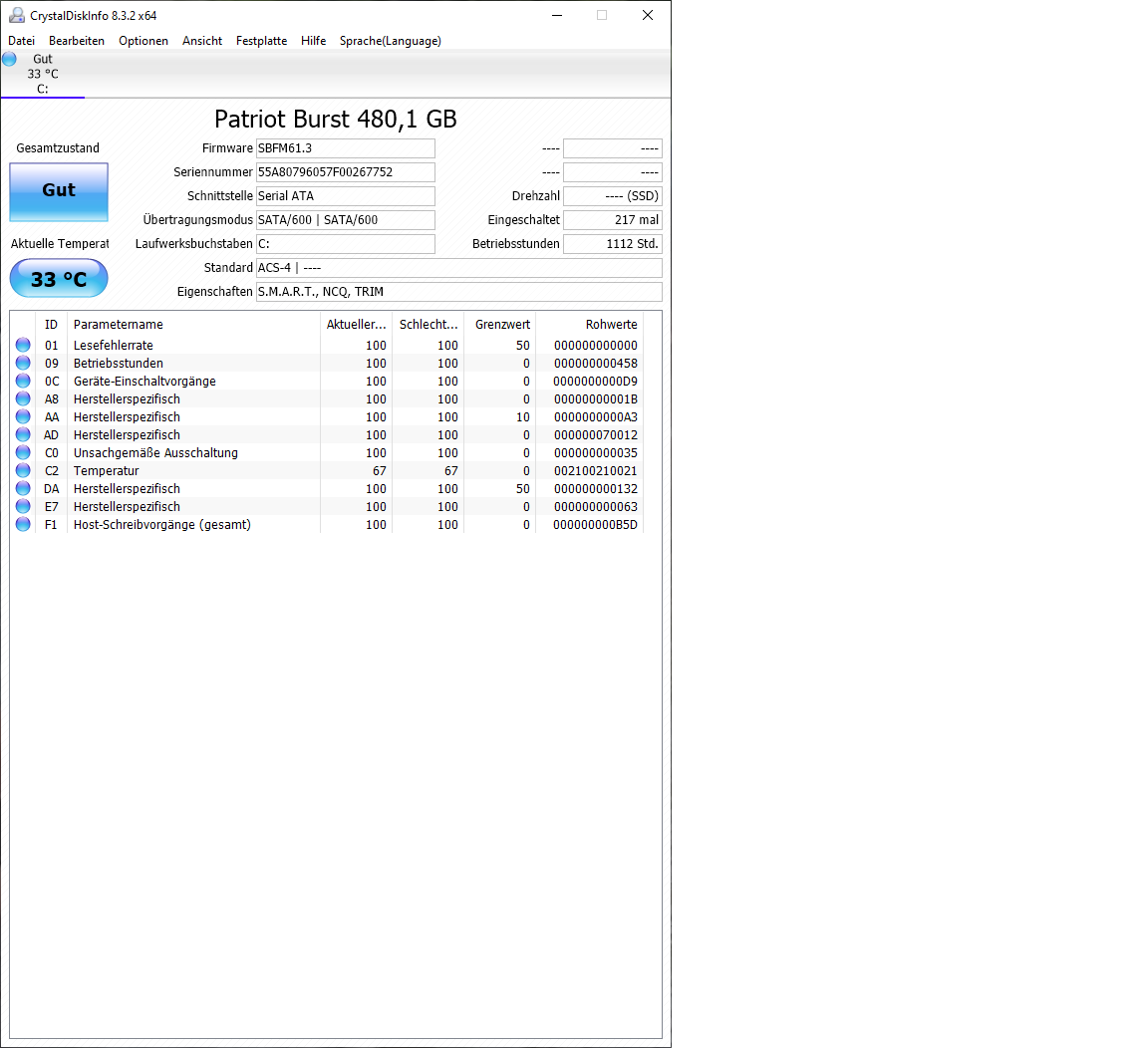Click the CrystalDiskInfo title bar app icon
The image size is (1148, 1048).
coord(16,15)
